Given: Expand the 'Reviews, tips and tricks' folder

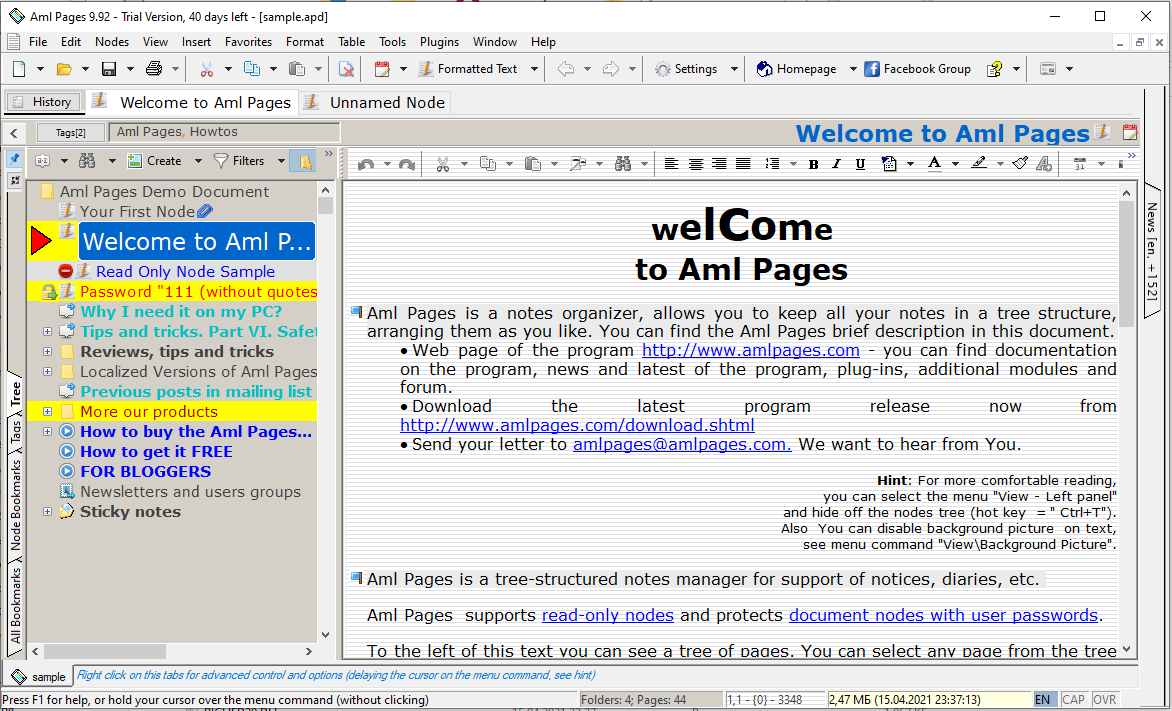Looking at the screenshot, I should tap(47, 351).
